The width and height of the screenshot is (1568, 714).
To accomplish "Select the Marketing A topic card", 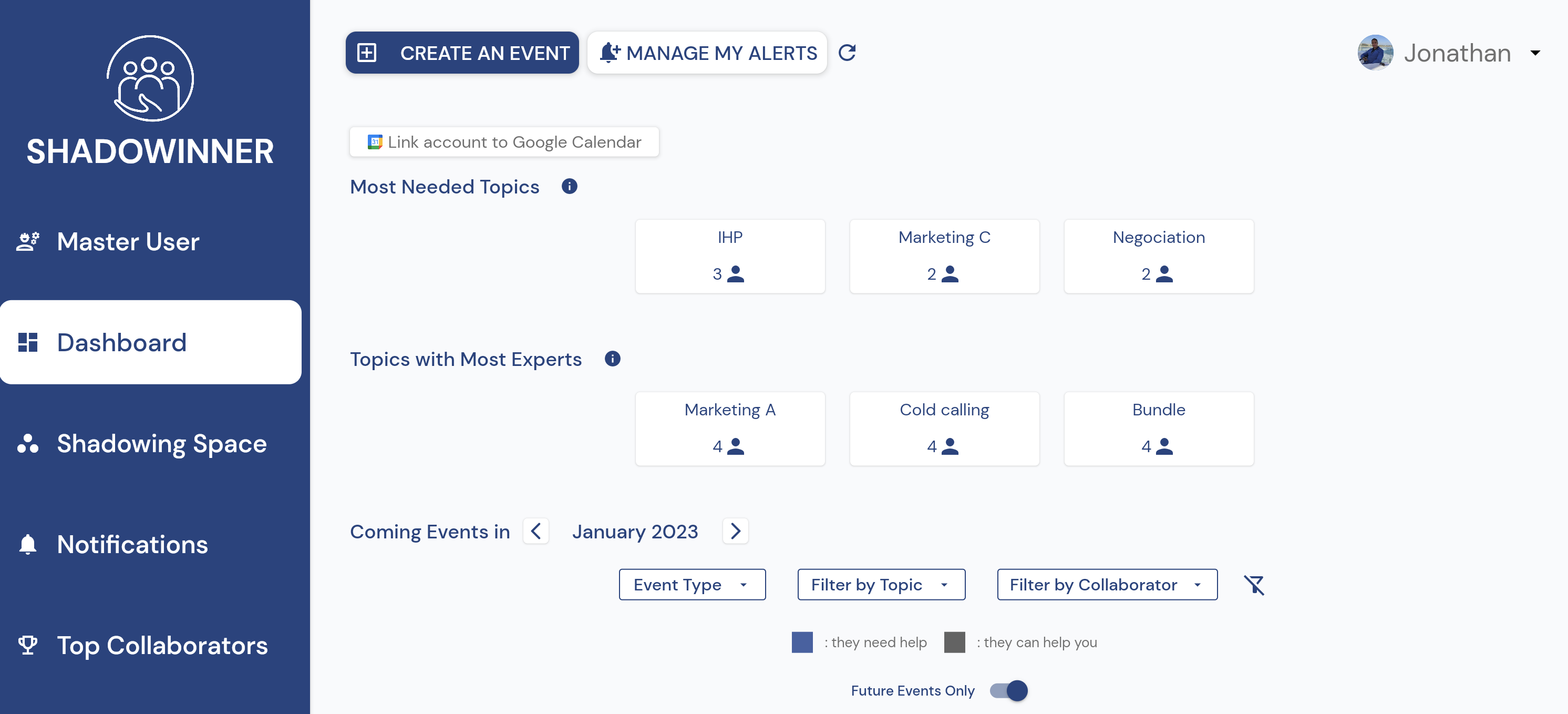I will pos(730,429).
